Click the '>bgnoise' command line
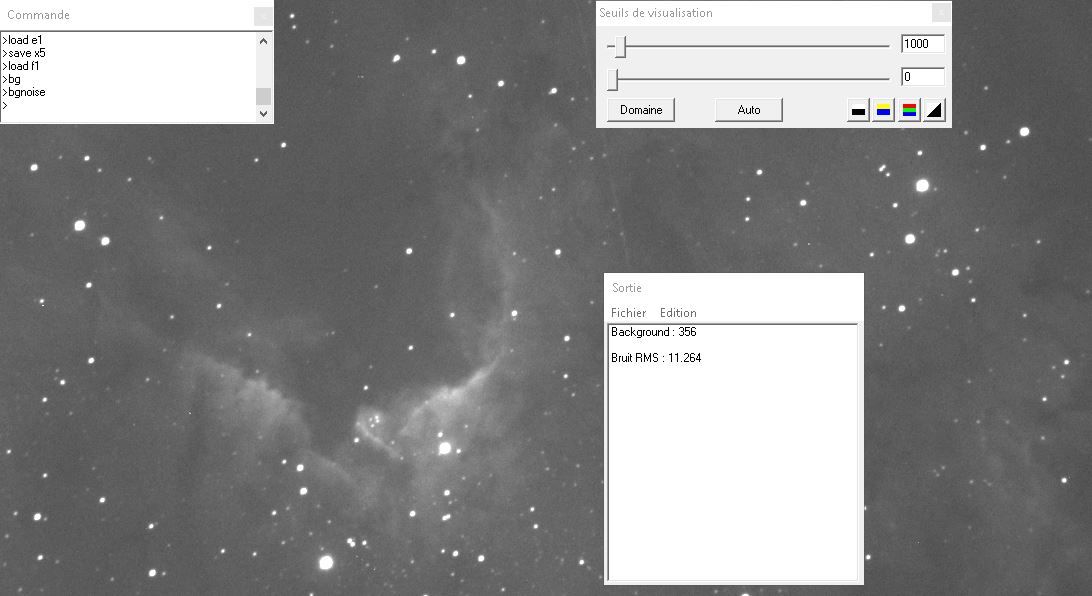Screen dimensions: 1092x596 (24, 92)
